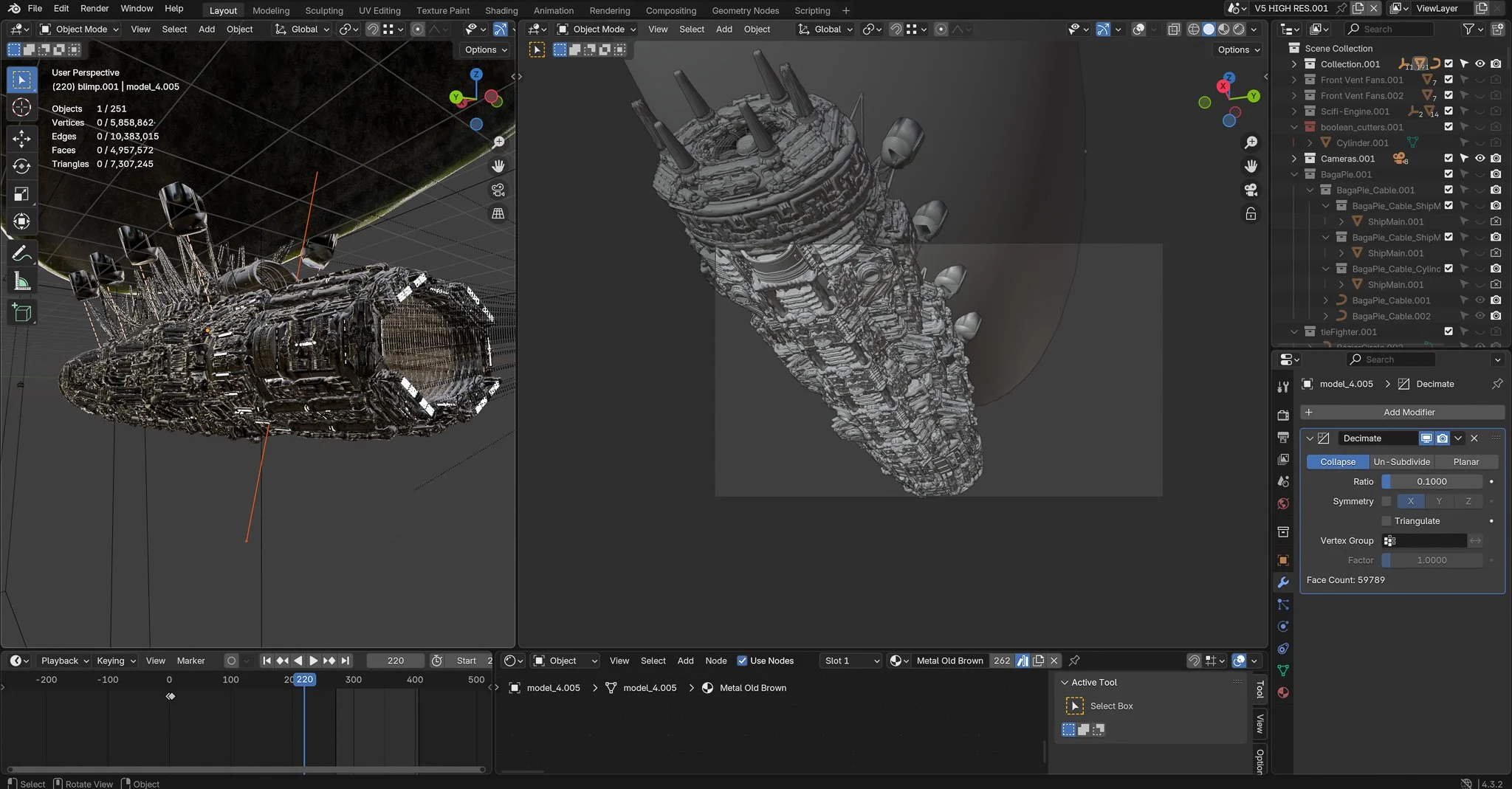Open the Modifiers wrench properties tab
Image resolution: width=1512 pixels, height=789 pixels.
point(1283,582)
